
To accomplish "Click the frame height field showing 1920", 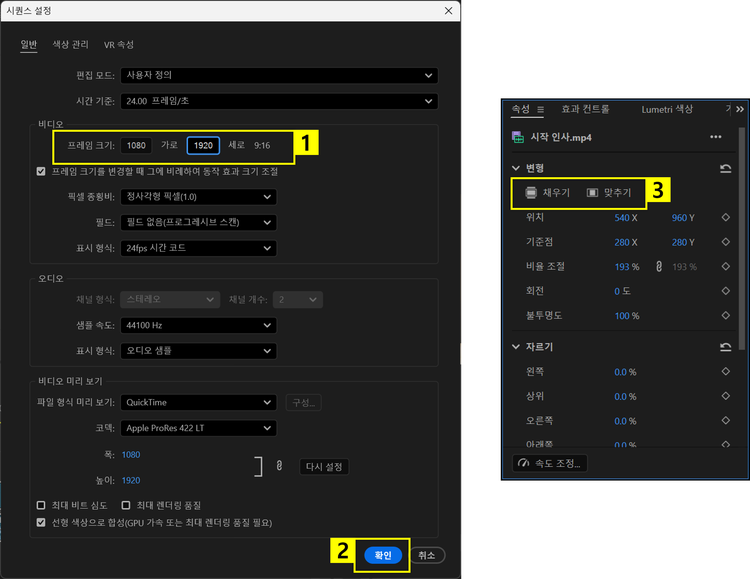I will pos(203,145).
